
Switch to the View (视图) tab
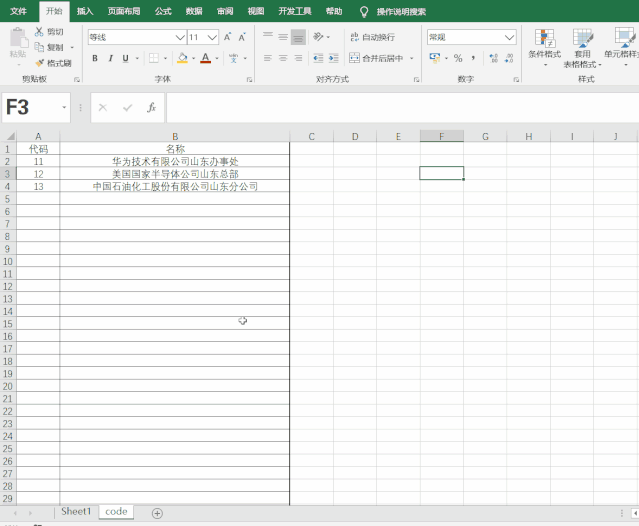tap(256, 11)
